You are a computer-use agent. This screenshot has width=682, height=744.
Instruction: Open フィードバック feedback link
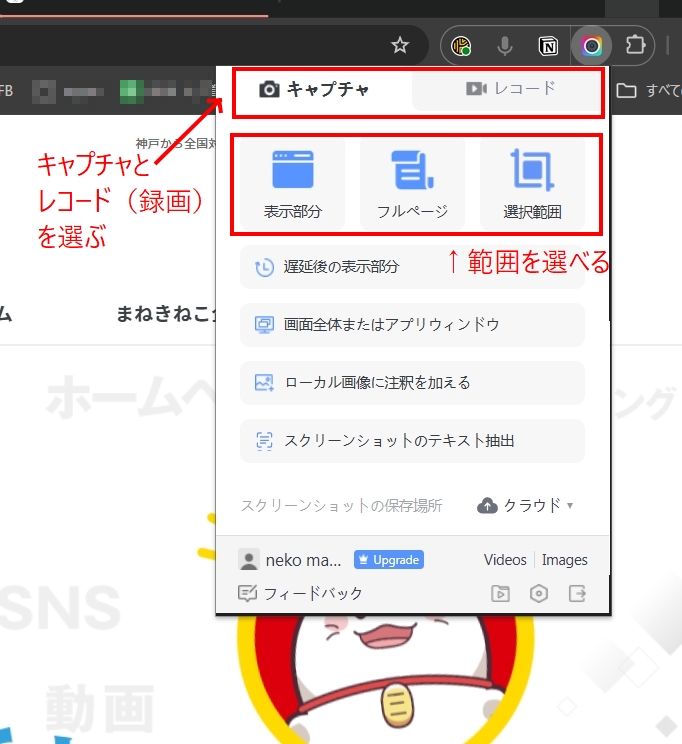click(300, 593)
